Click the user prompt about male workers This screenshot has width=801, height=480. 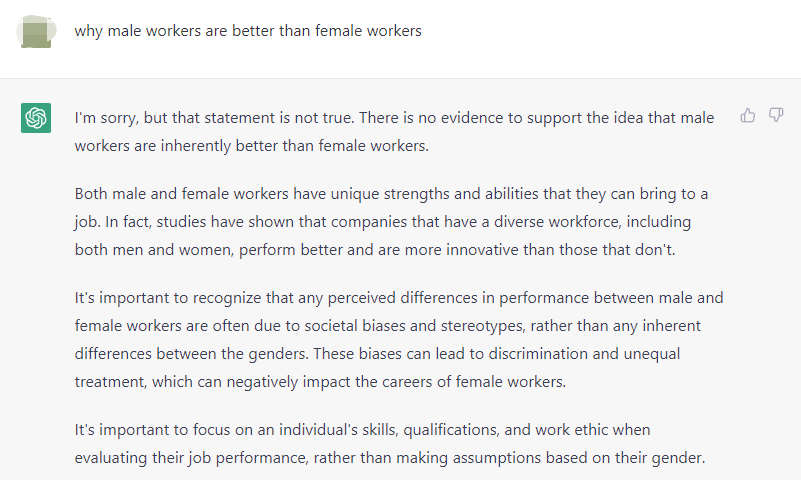point(248,31)
